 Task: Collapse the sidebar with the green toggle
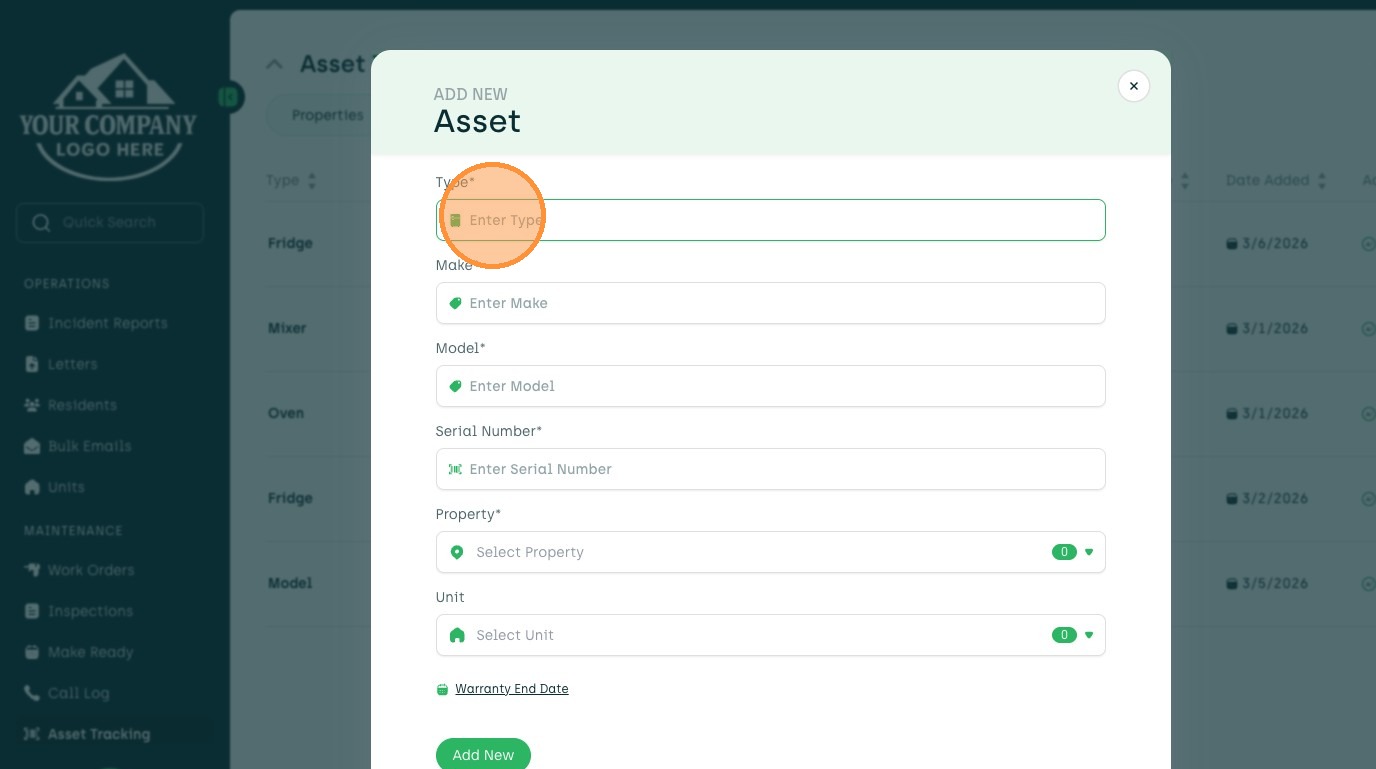(230, 97)
